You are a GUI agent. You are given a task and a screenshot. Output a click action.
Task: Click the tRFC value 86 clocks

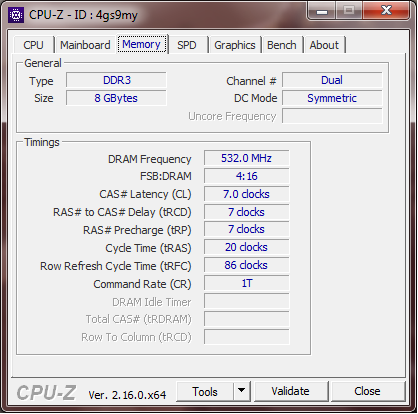pos(247,265)
